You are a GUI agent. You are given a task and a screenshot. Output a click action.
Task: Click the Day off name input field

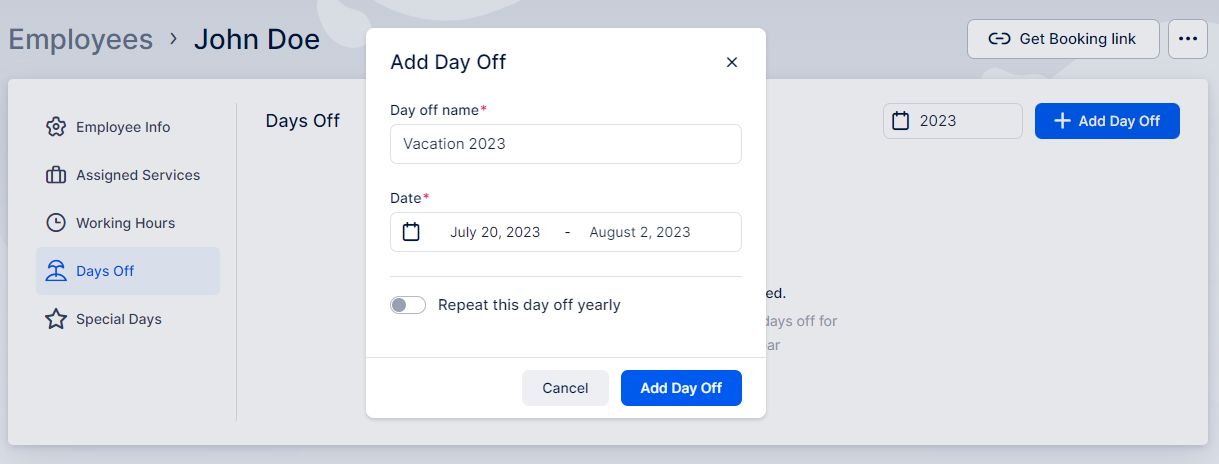(x=566, y=144)
